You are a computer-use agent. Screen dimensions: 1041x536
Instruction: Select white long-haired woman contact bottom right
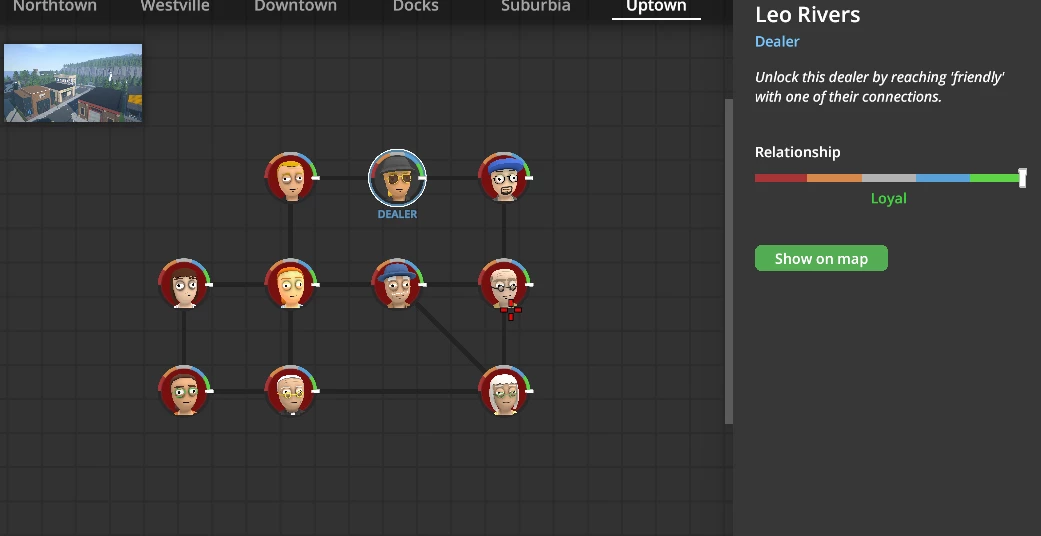504,391
